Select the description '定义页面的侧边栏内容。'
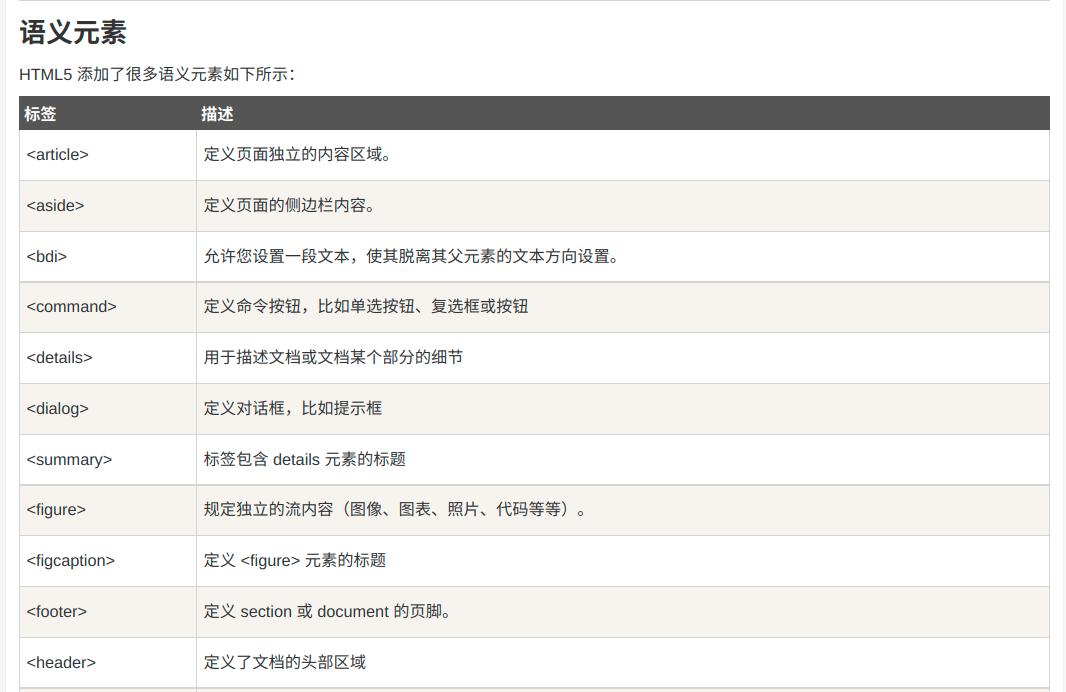Screen dimensions: 1066x692 (x=290, y=205)
